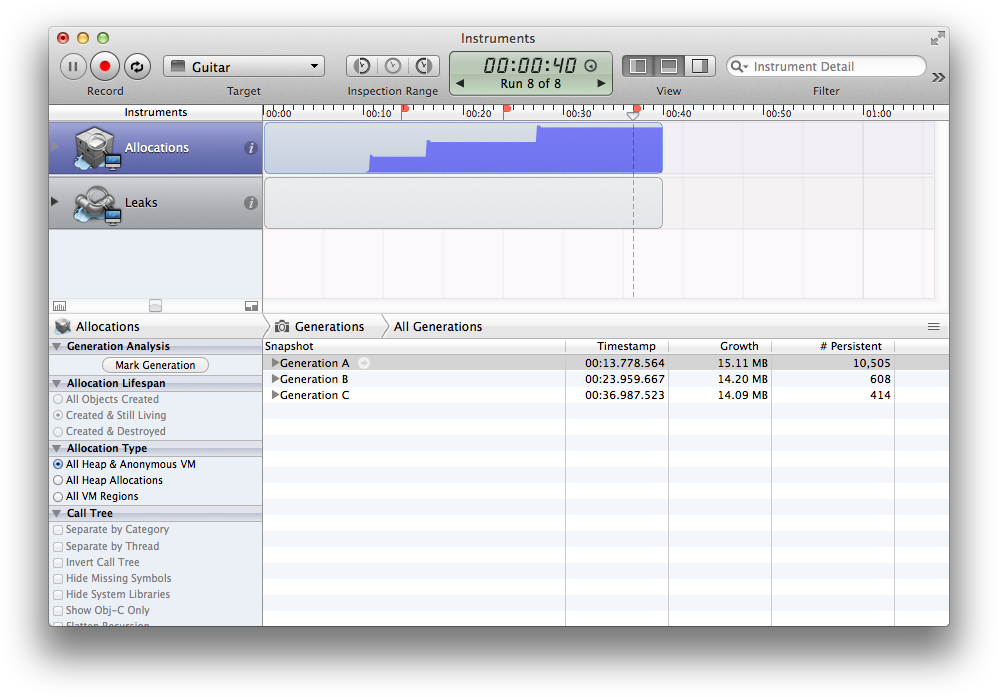This screenshot has width=998, height=697.
Task: Open info for Leaks instrument
Action: click(251, 203)
